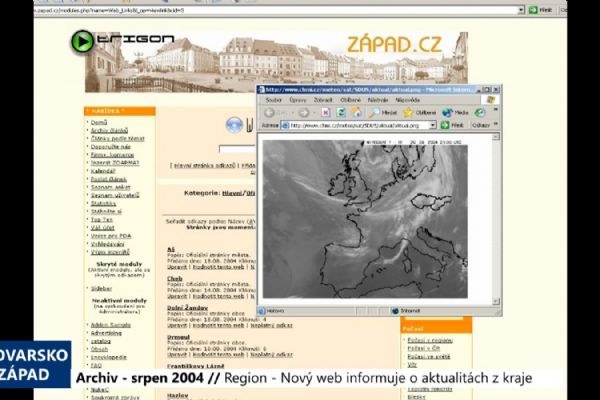
Task: Open the Aš web link entry
Action: coord(171,250)
